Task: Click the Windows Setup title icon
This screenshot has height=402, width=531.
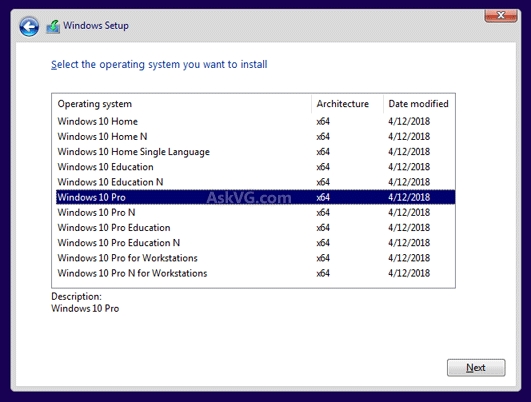Action: coord(53,26)
